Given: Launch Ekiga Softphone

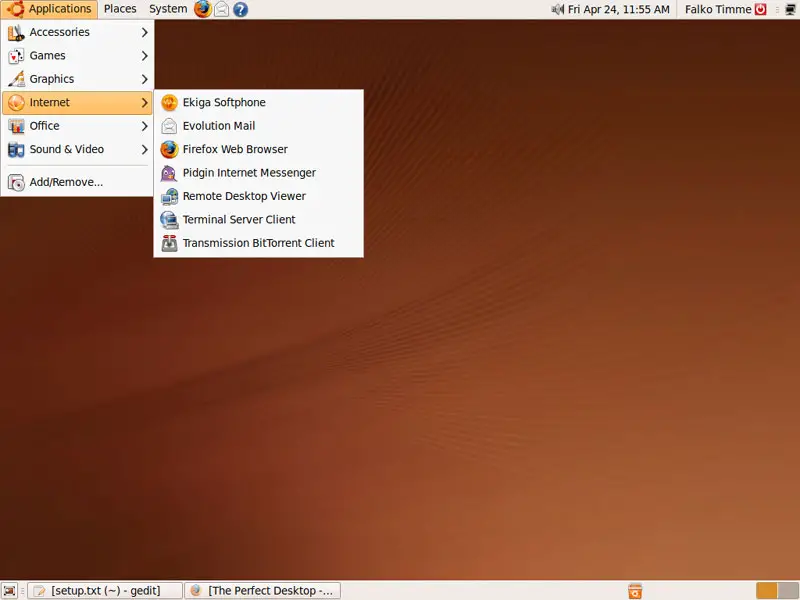Looking at the screenshot, I should click(x=259, y=103).
